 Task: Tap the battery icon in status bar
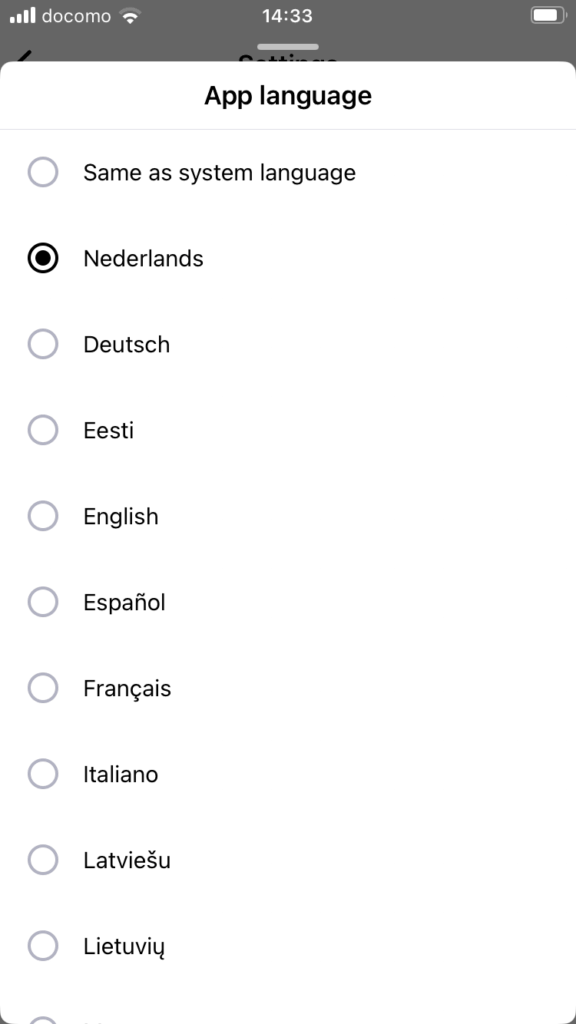[x=547, y=15]
